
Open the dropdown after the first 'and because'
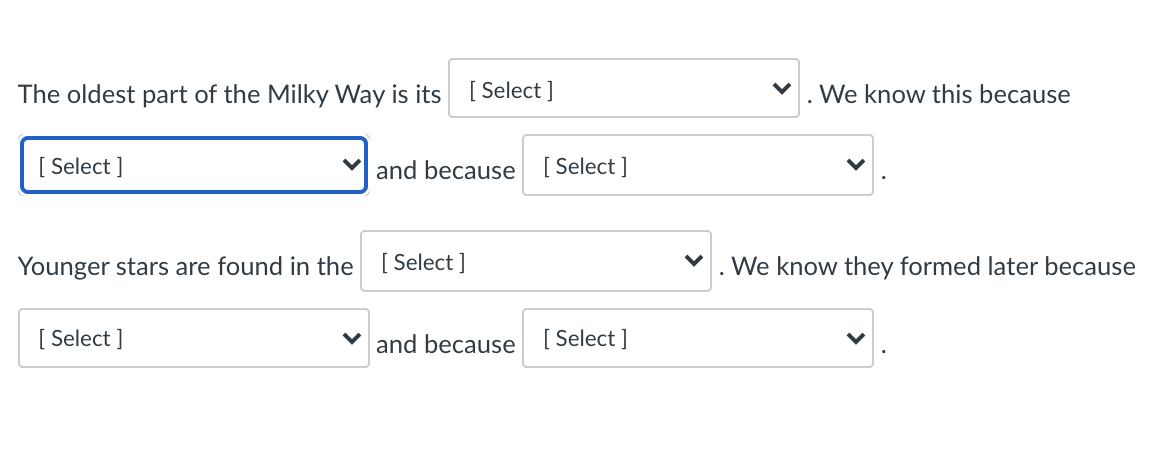[x=697, y=166]
